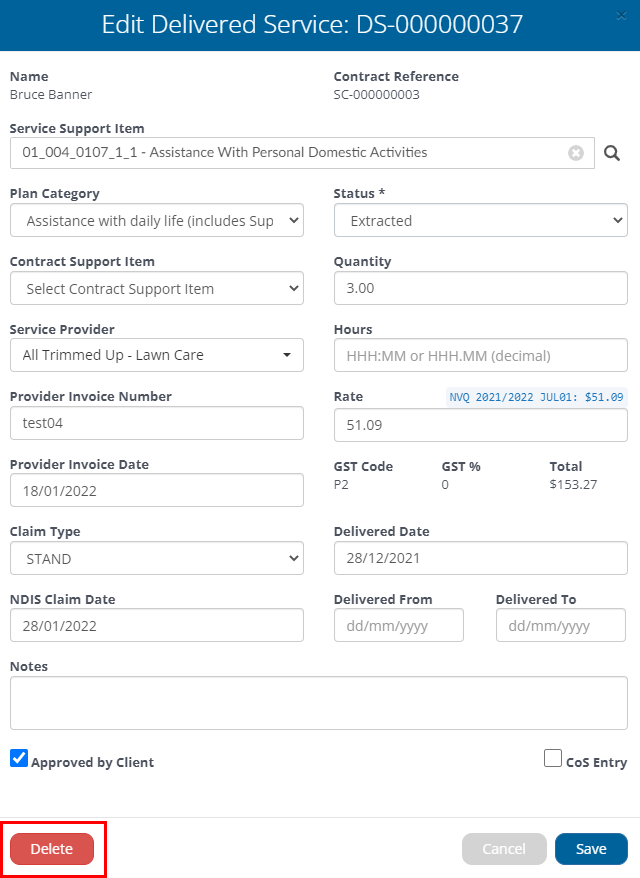640x878 pixels.
Task: Click the search magnifier for Service Support Item
Action: coord(611,153)
